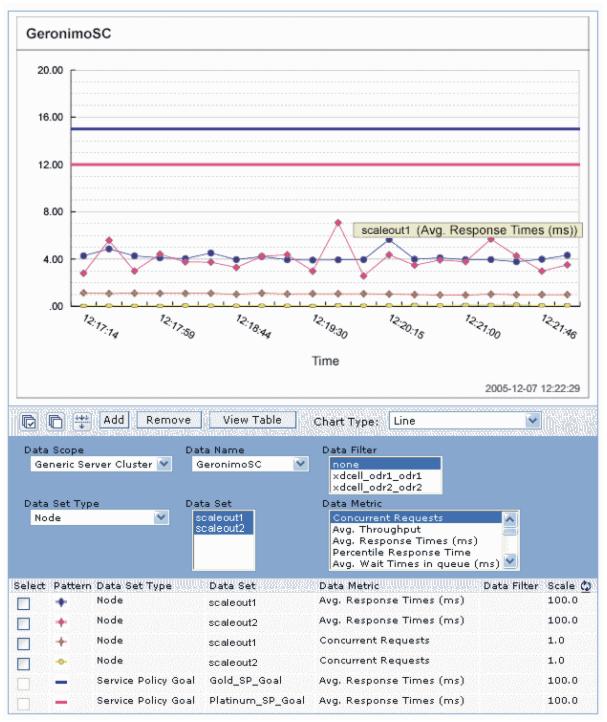Viewport: 607px width, 722px height.
Task: Click the Data Metric scrollbar thumb
Action: pyautogui.click(x=510, y=531)
